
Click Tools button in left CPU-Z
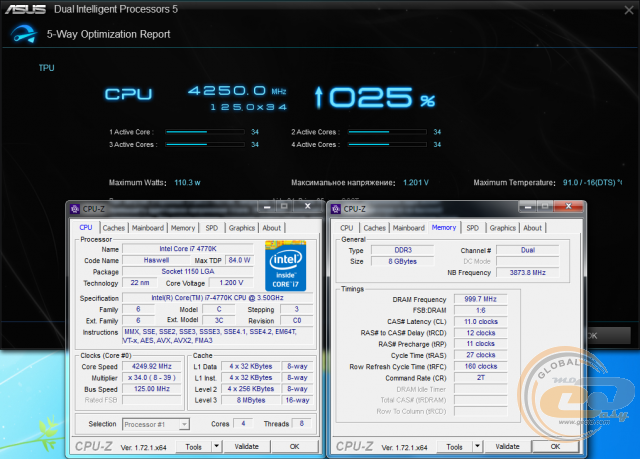pos(193,447)
